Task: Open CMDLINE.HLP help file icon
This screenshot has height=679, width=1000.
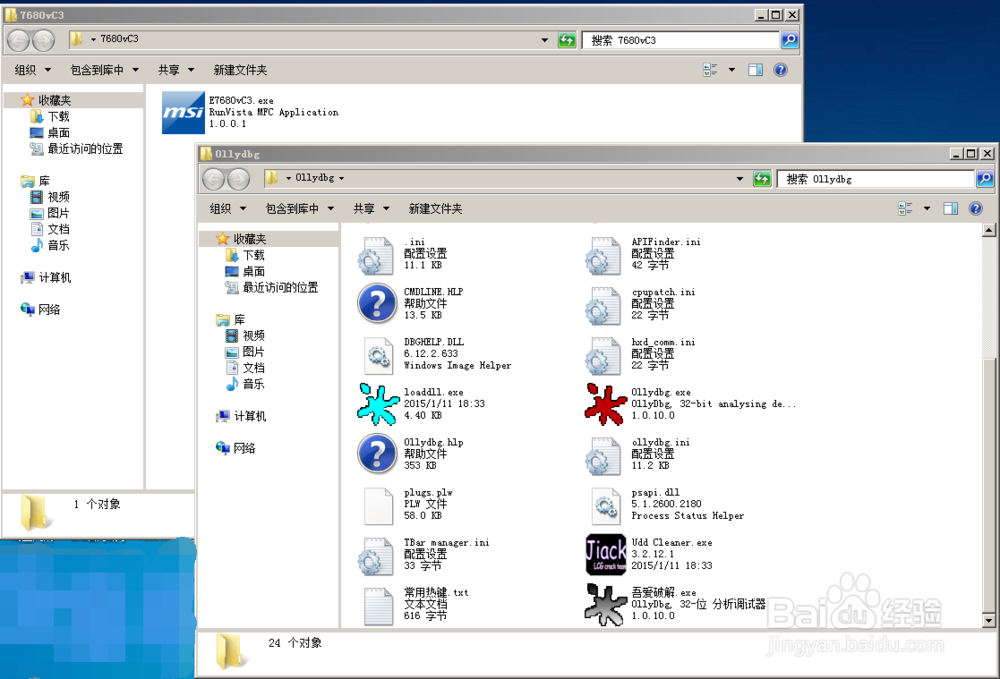Action: pos(378,303)
